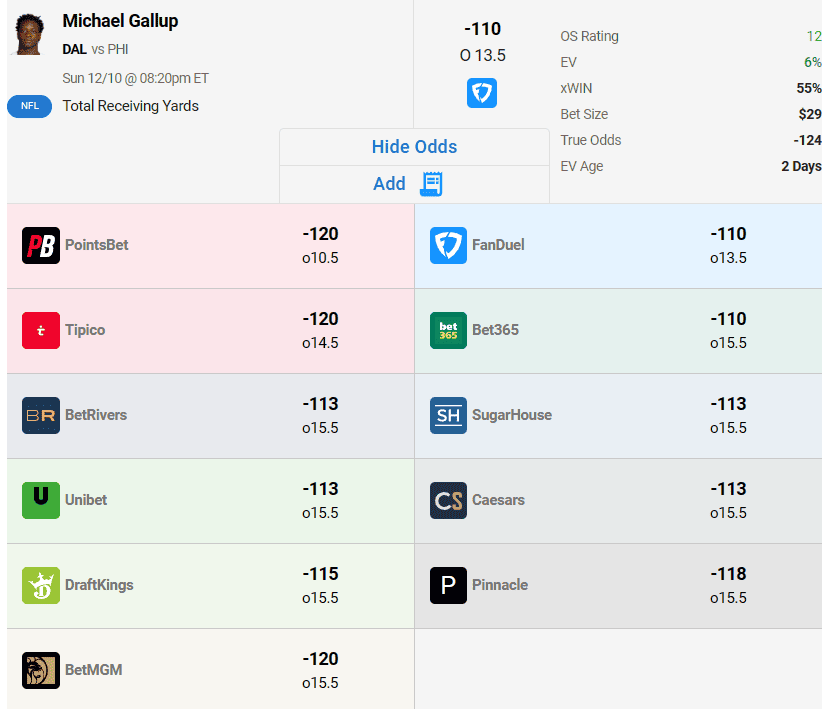Viewport: 834px width, 709px height.
Task: Click the Bet365 logo icon
Action: pyautogui.click(x=449, y=331)
